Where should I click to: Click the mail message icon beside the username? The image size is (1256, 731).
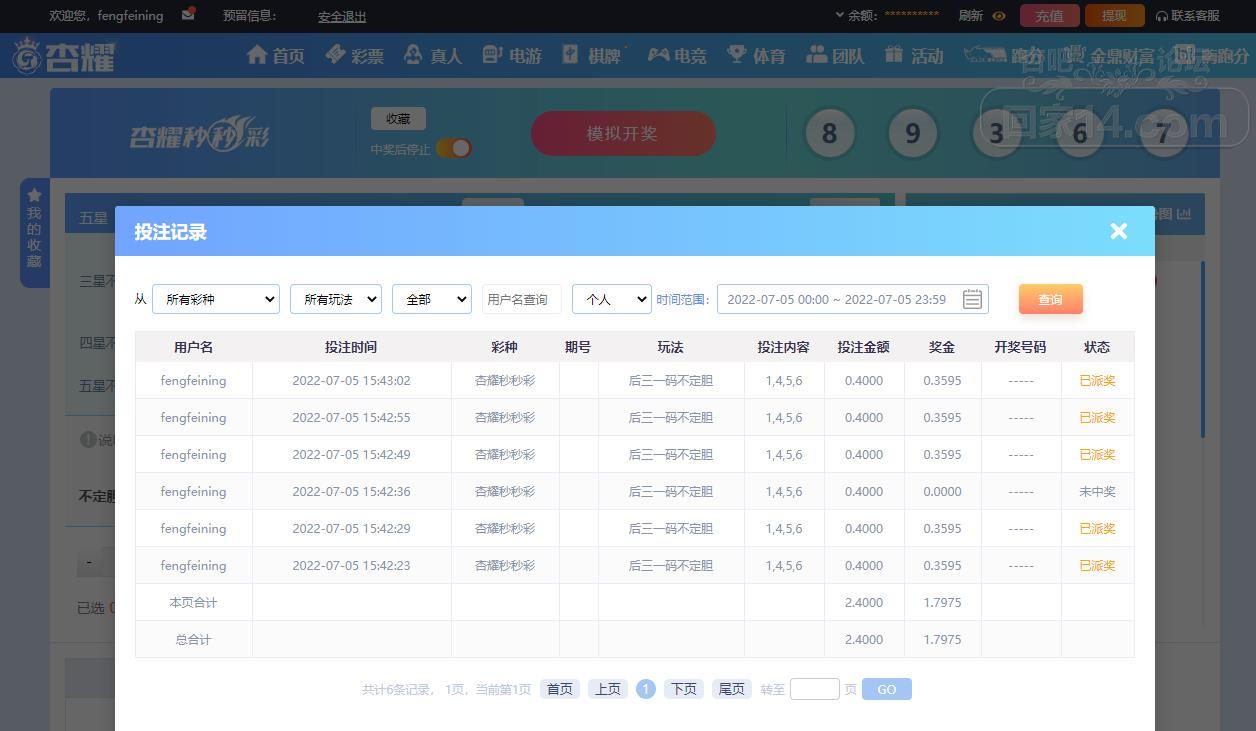[x=188, y=15]
